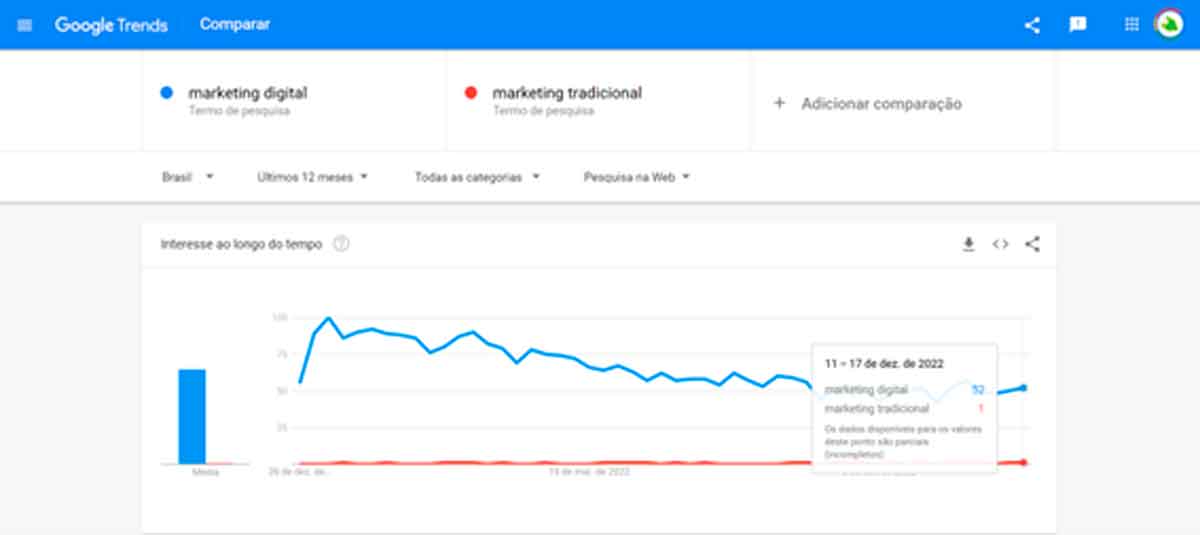Select the Comparar tab in the header
The image size is (1200, 535).
point(235,24)
